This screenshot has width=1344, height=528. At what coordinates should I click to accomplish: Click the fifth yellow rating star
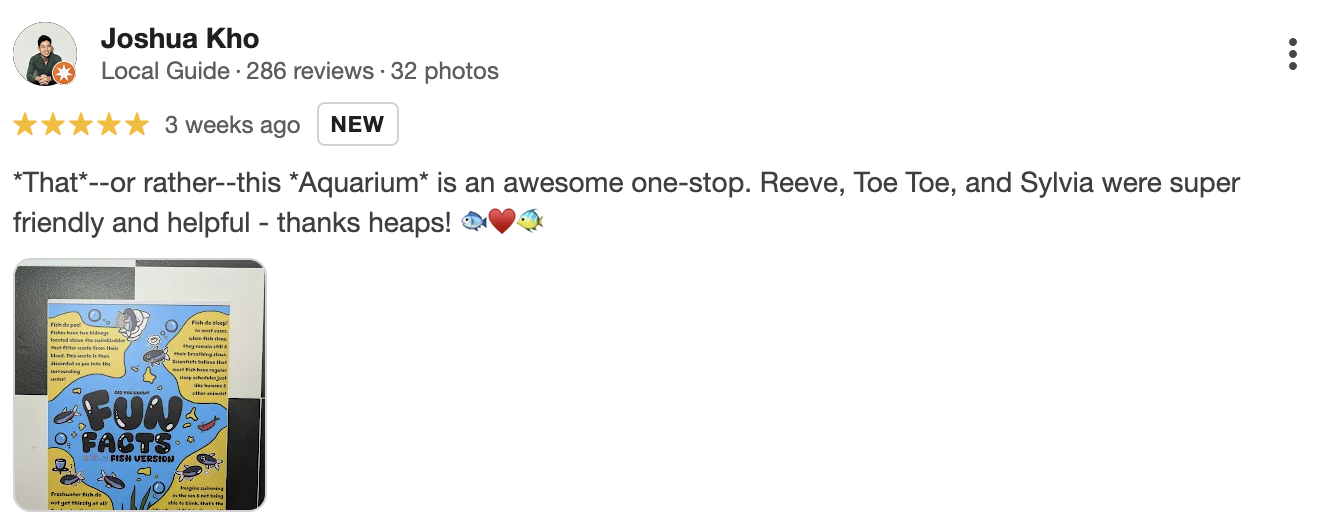point(137,124)
